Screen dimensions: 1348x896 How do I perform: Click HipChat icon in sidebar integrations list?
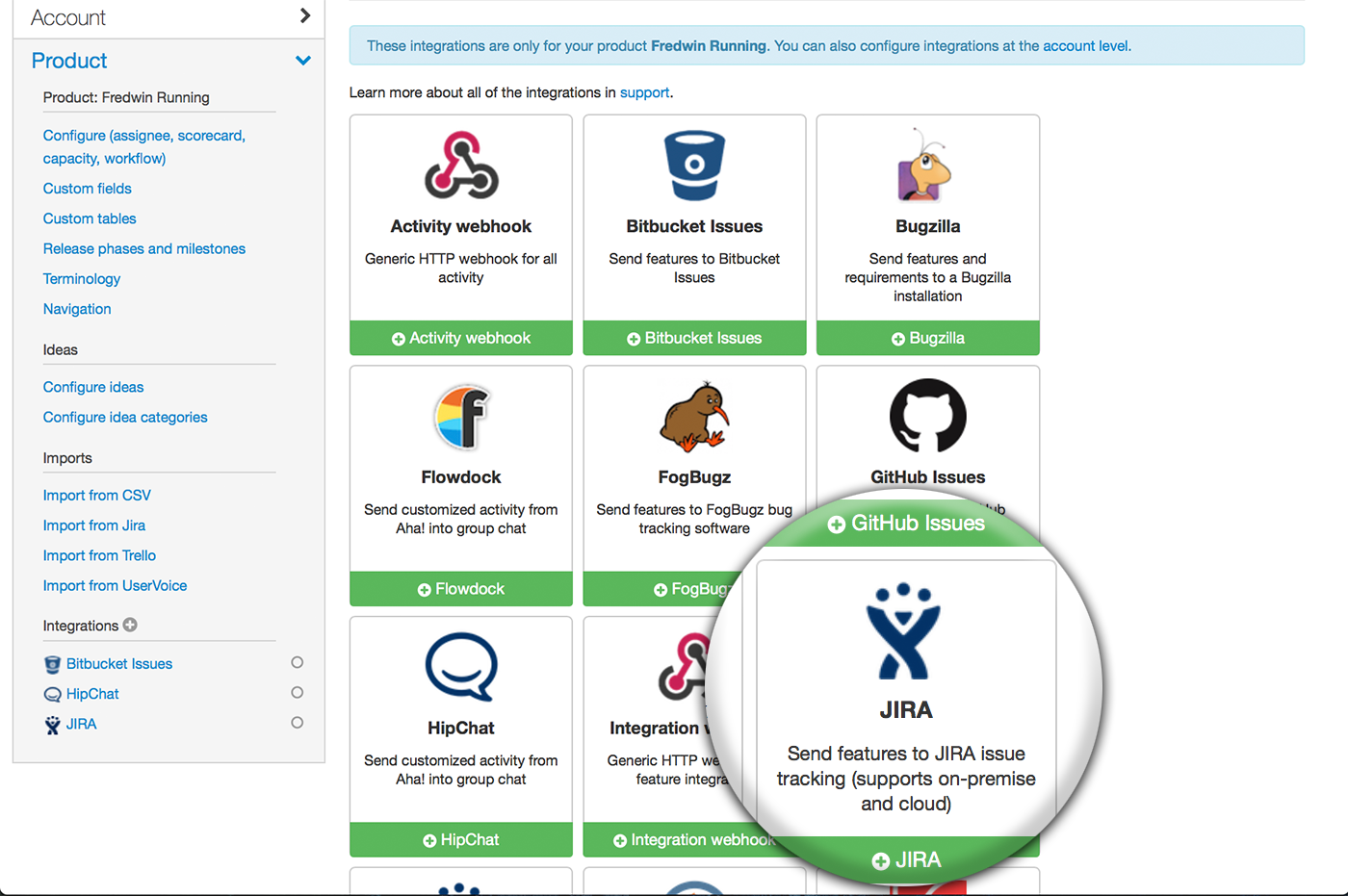coord(53,695)
